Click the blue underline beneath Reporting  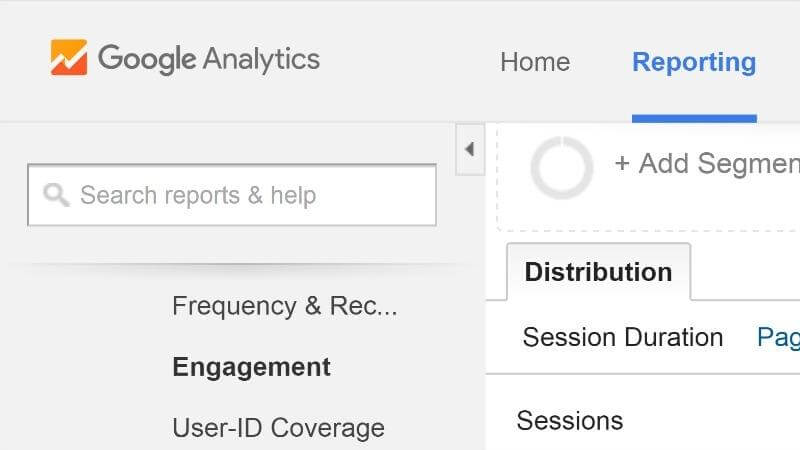[x=694, y=119]
